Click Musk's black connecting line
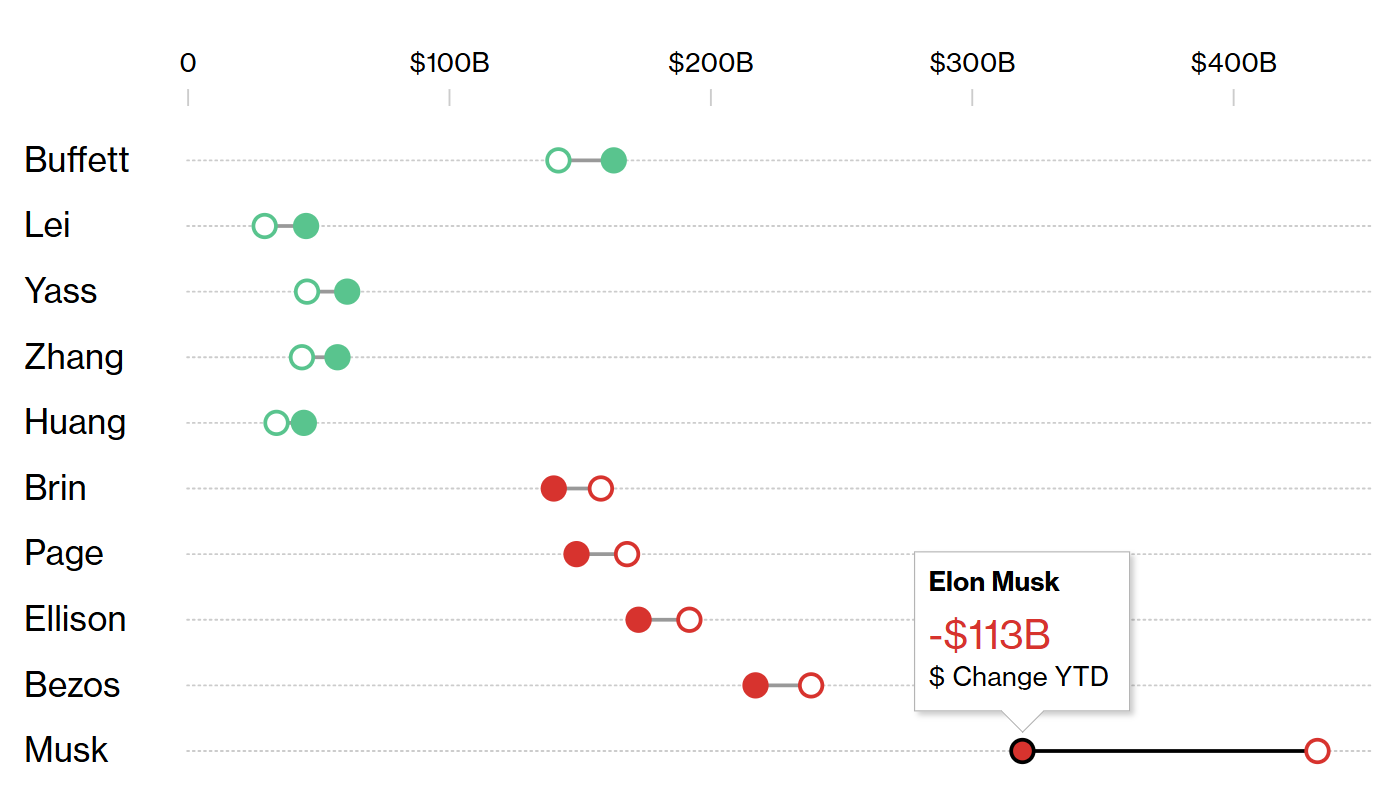Image resolution: width=1400 pixels, height=811 pixels. (1170, 751)
